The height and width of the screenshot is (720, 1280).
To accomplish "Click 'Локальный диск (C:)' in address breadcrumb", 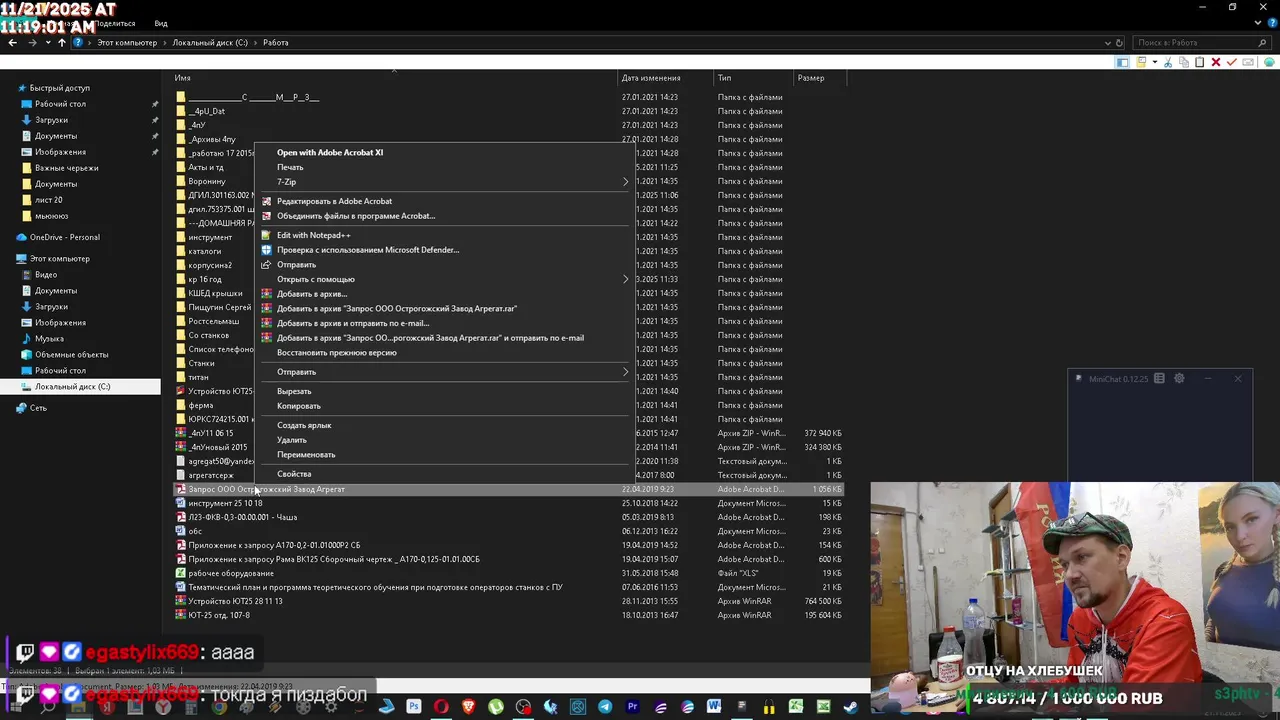I will [210, 43].
